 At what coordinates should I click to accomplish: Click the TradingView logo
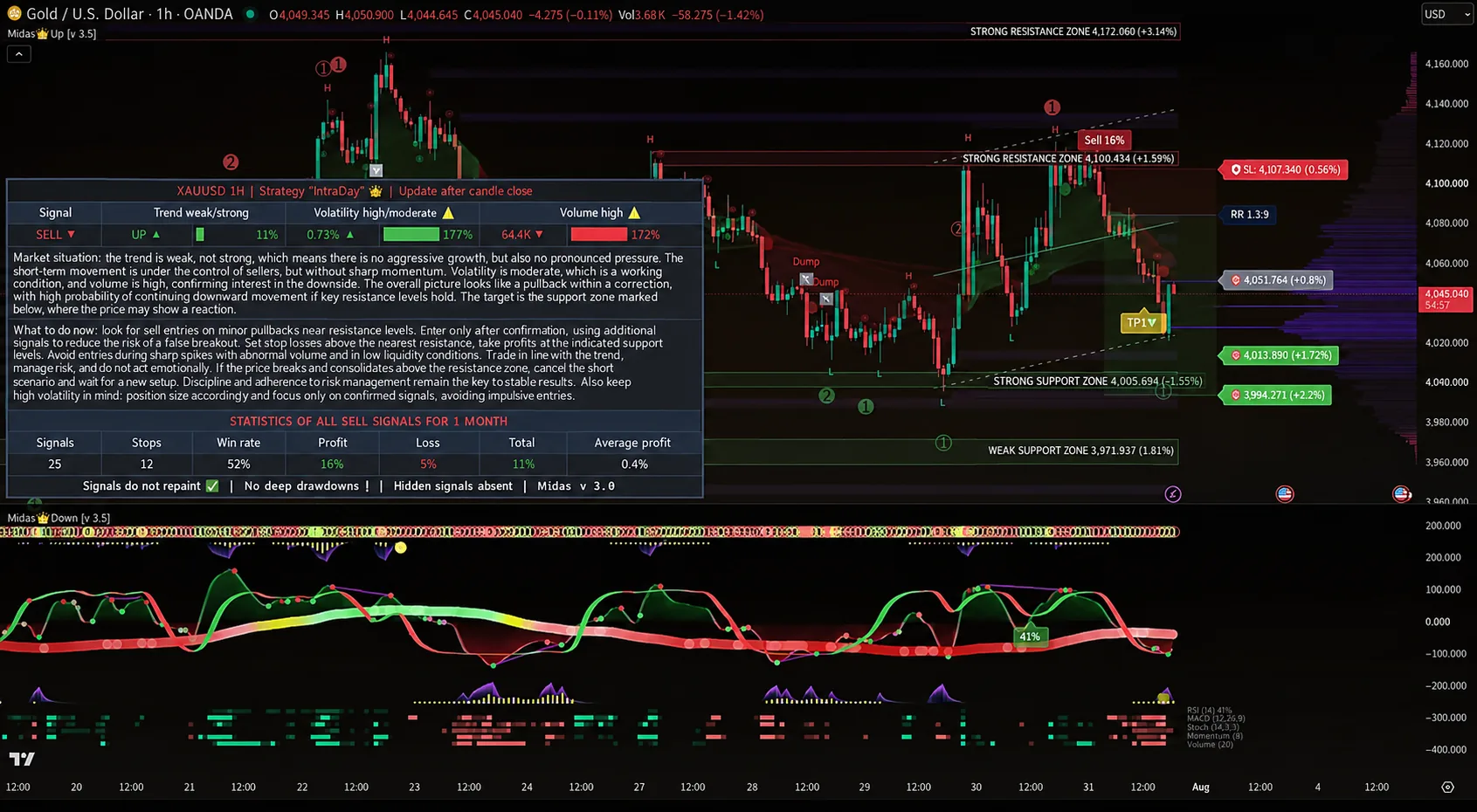point(22,759)
